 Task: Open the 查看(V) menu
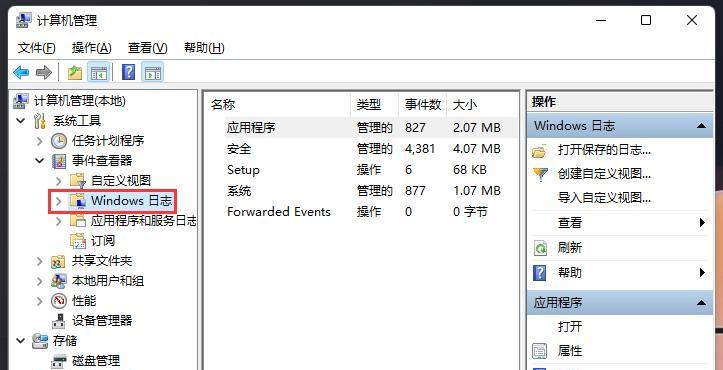pyautogui.click(x=148, y=48)
